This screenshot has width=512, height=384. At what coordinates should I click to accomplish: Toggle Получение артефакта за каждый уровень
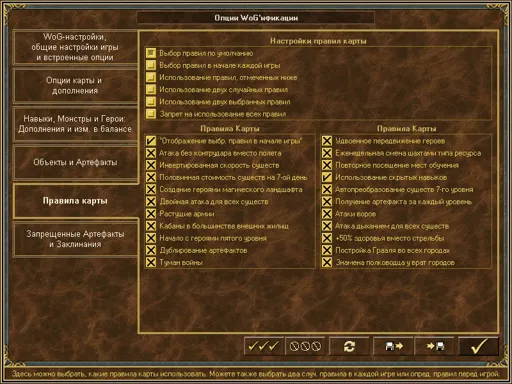pyautogui.click(x=327, y=202)
